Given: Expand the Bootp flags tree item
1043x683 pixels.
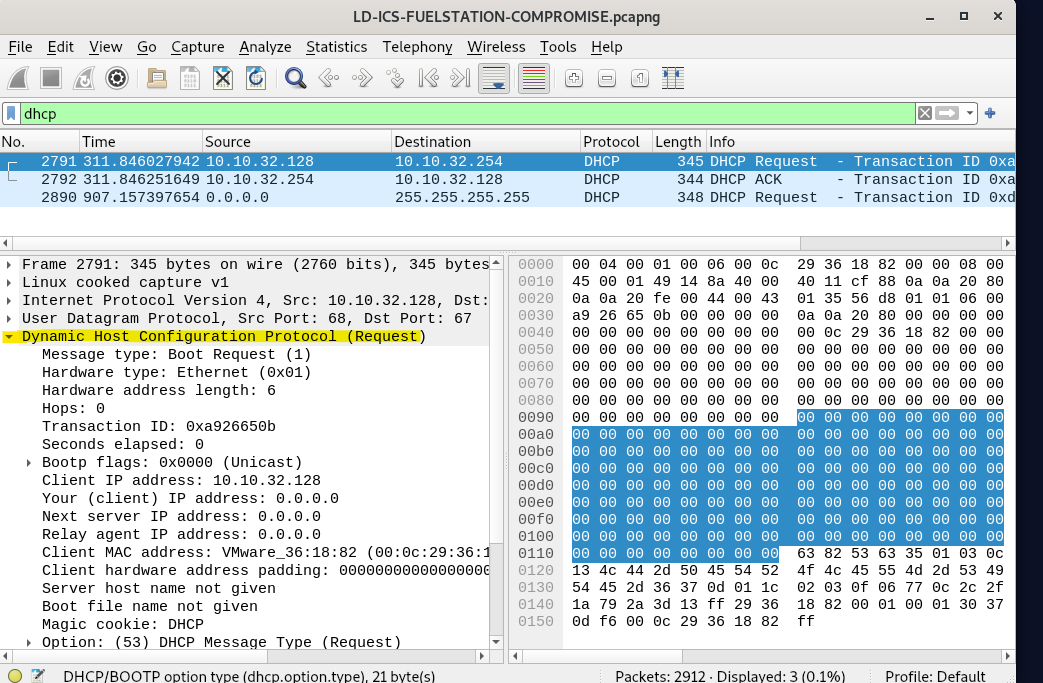Looking at the screenshot, I should tap(29, 463).
